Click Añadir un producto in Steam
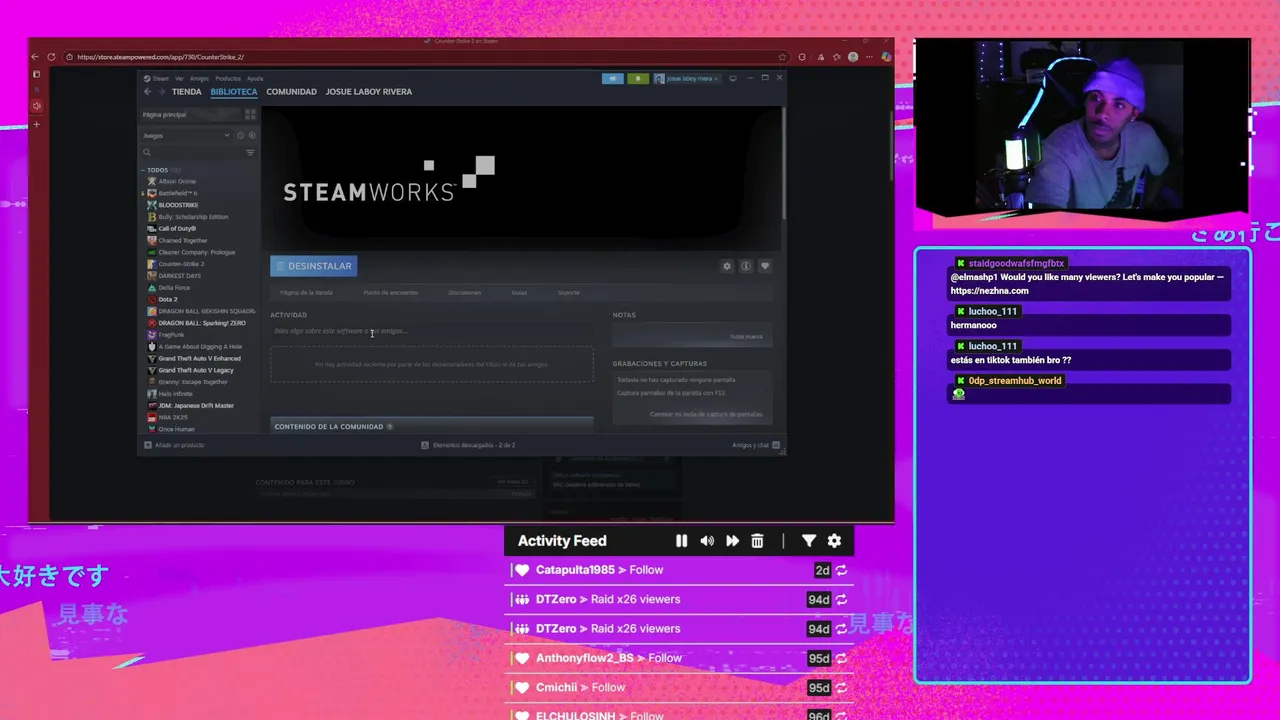This screenshot has height=720, width=1280. point(174,445)
